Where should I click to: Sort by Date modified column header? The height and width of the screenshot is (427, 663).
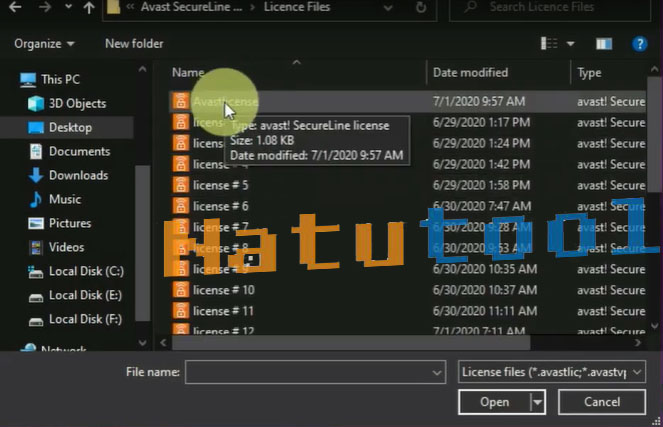[470, 73]
